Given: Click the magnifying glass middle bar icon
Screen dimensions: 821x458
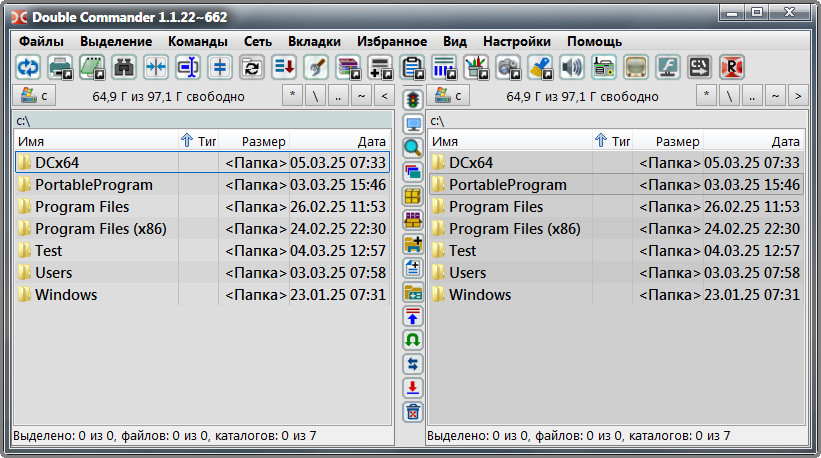Looking at the screenshot, I should 413,148.
